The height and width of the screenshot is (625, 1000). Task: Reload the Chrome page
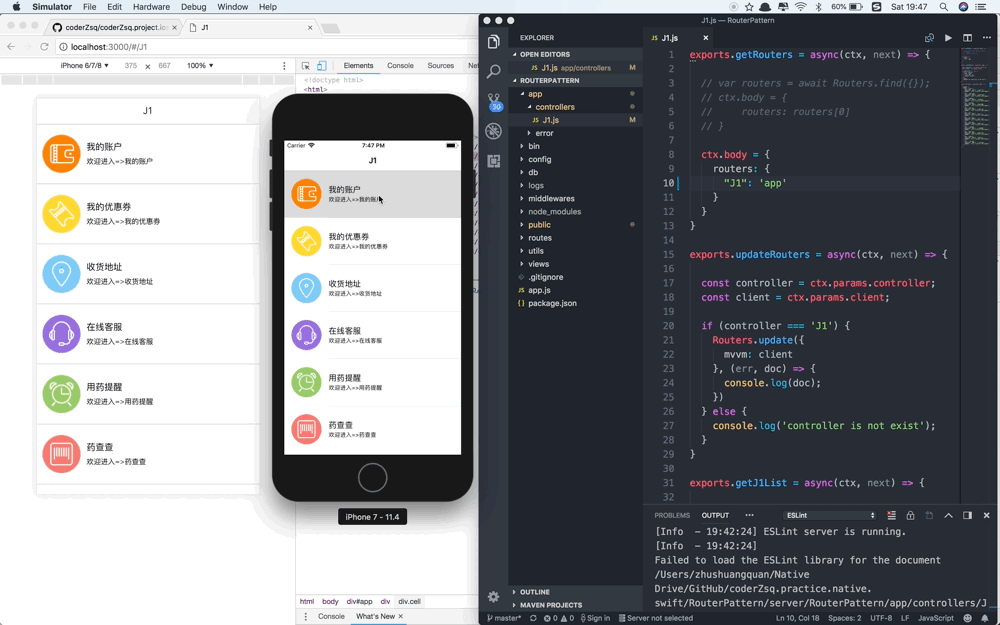(44, 47)
